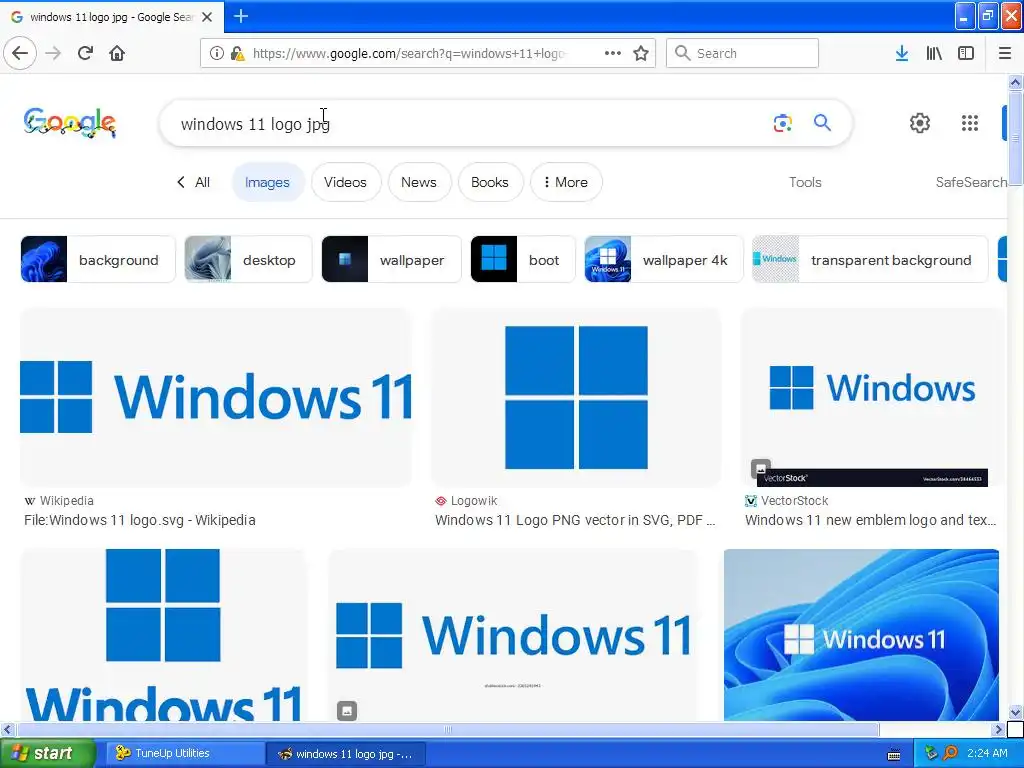
Task: Click vertical scrollbar up arrow
Action: click(1015, 82)
